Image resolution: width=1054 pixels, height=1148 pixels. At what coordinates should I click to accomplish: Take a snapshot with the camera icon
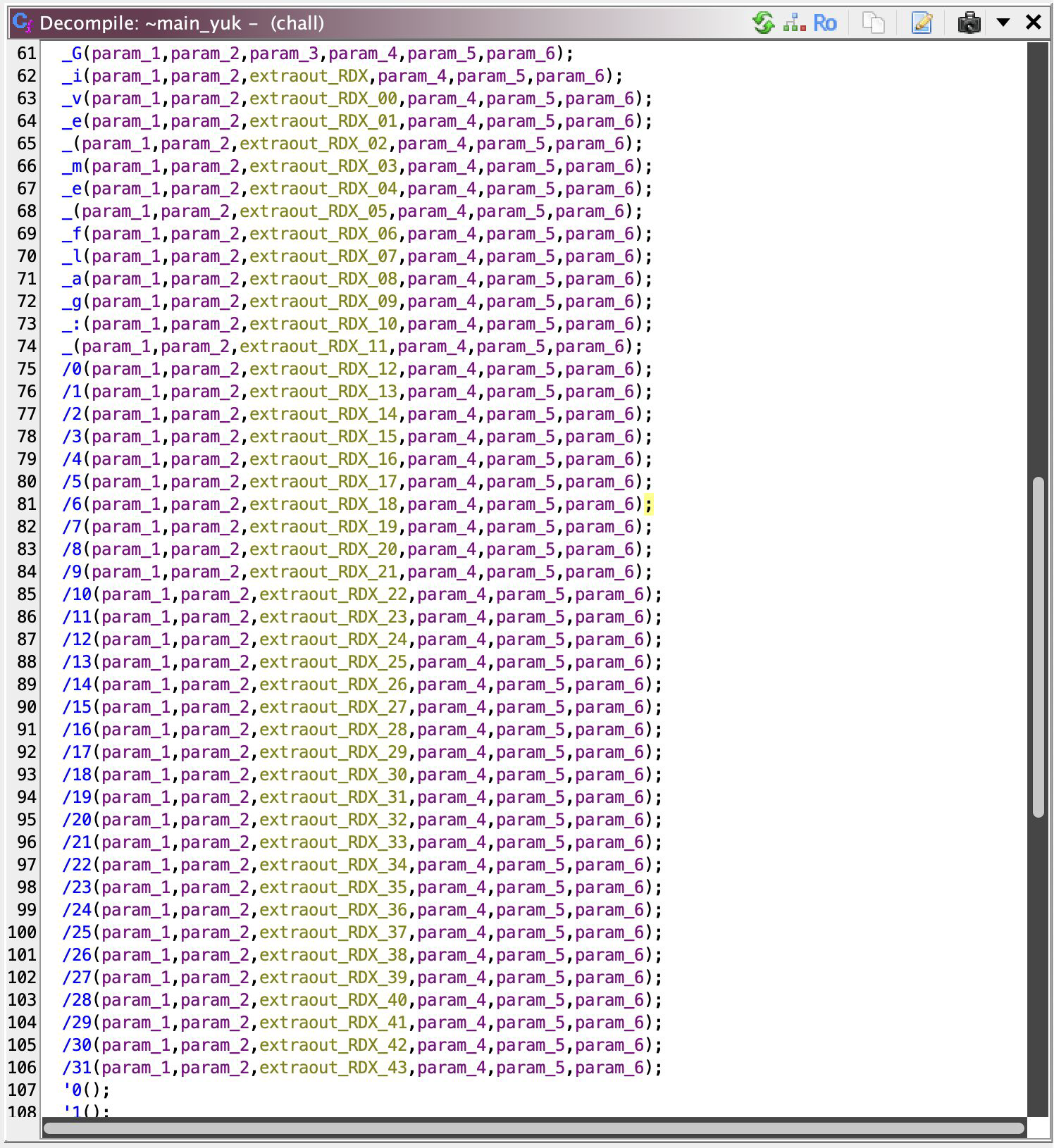[x=969, y=23]
